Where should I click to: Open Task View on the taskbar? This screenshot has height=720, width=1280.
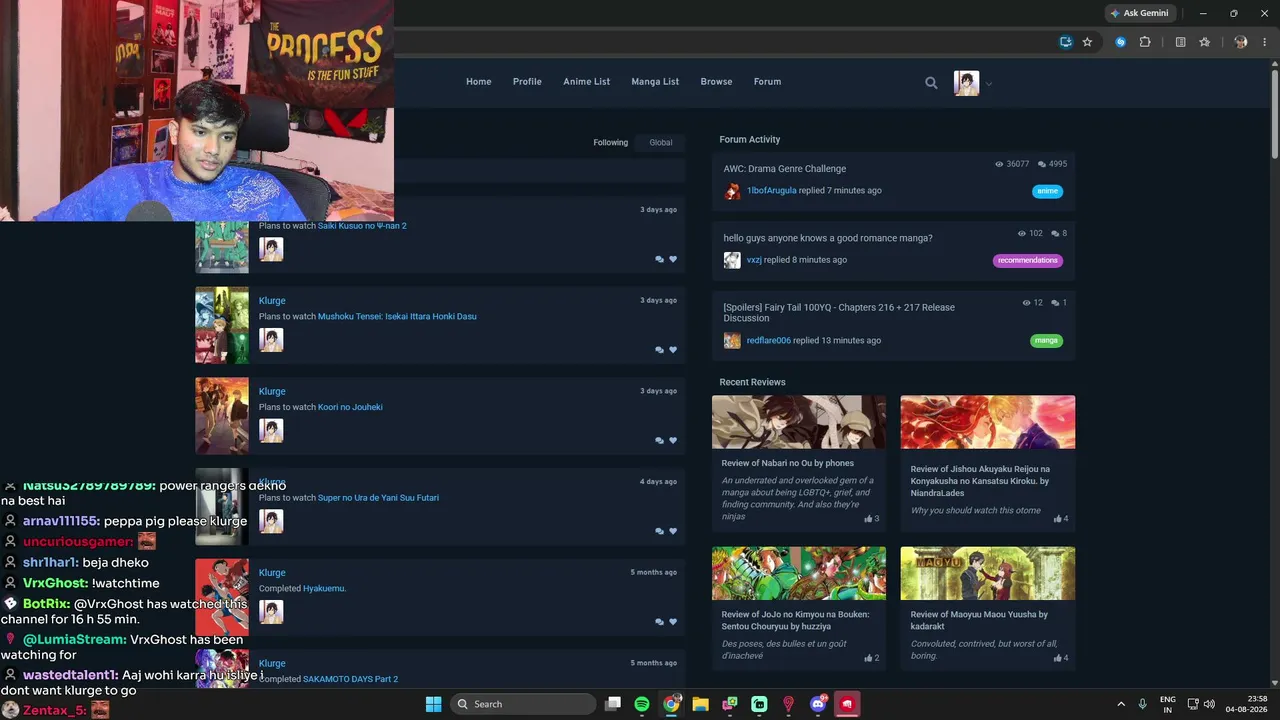613,704
